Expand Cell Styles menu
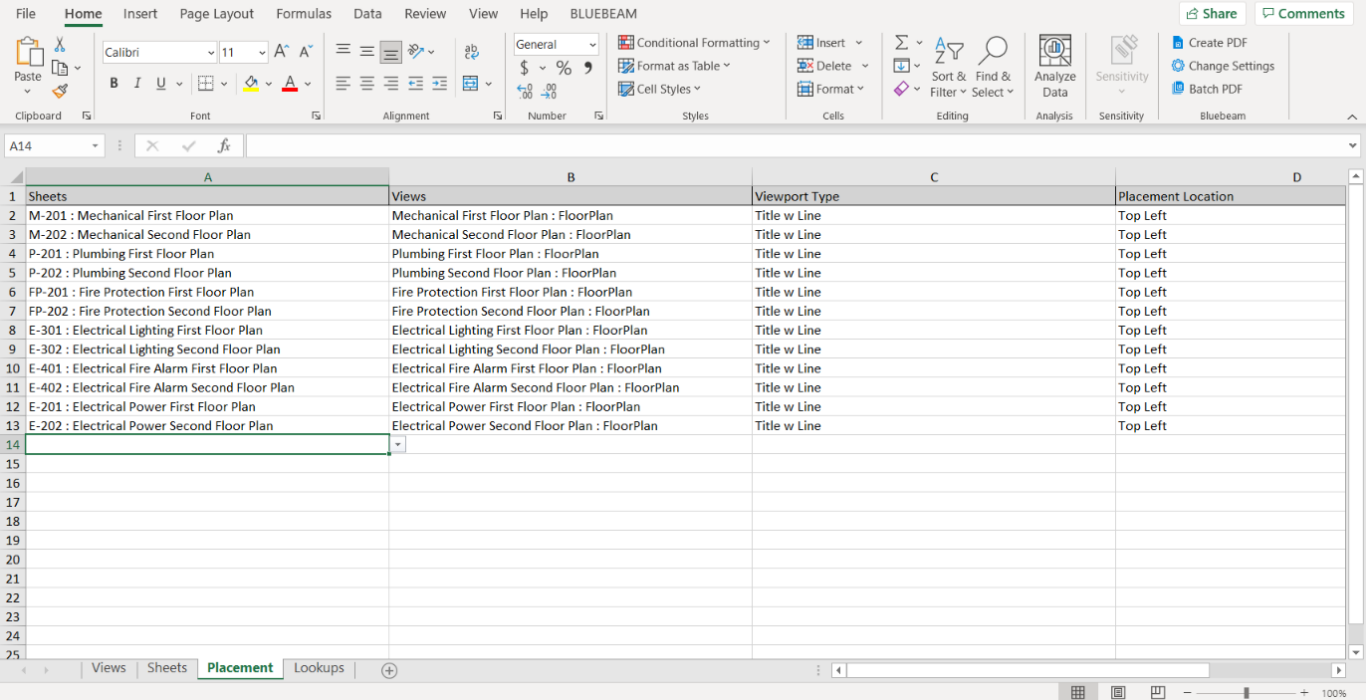This screenshot has height=700, width=1366. tap(660, 89)
